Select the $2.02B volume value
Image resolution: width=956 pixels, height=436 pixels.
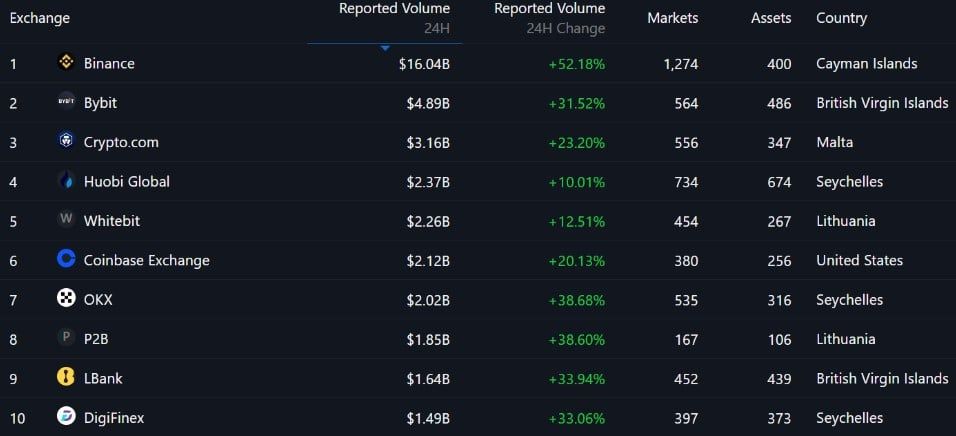429,300
